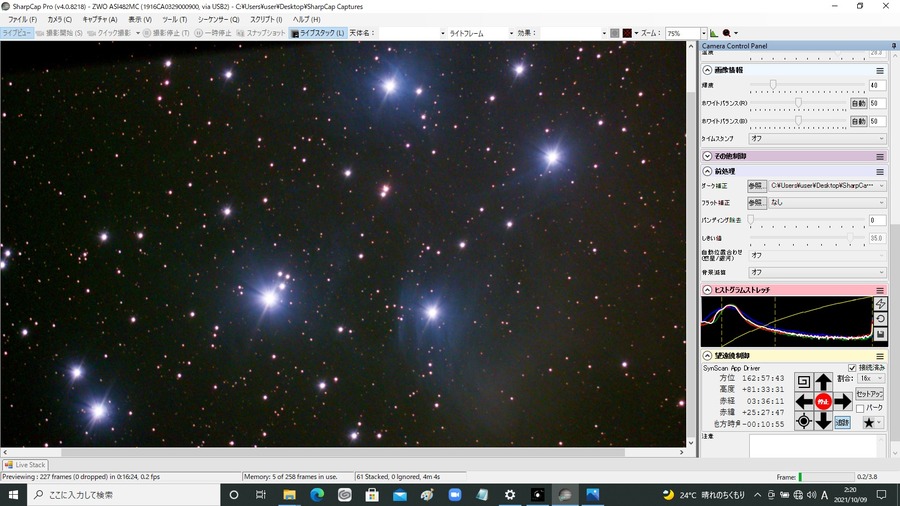Expand the その他制御 section

click(707, 156)
